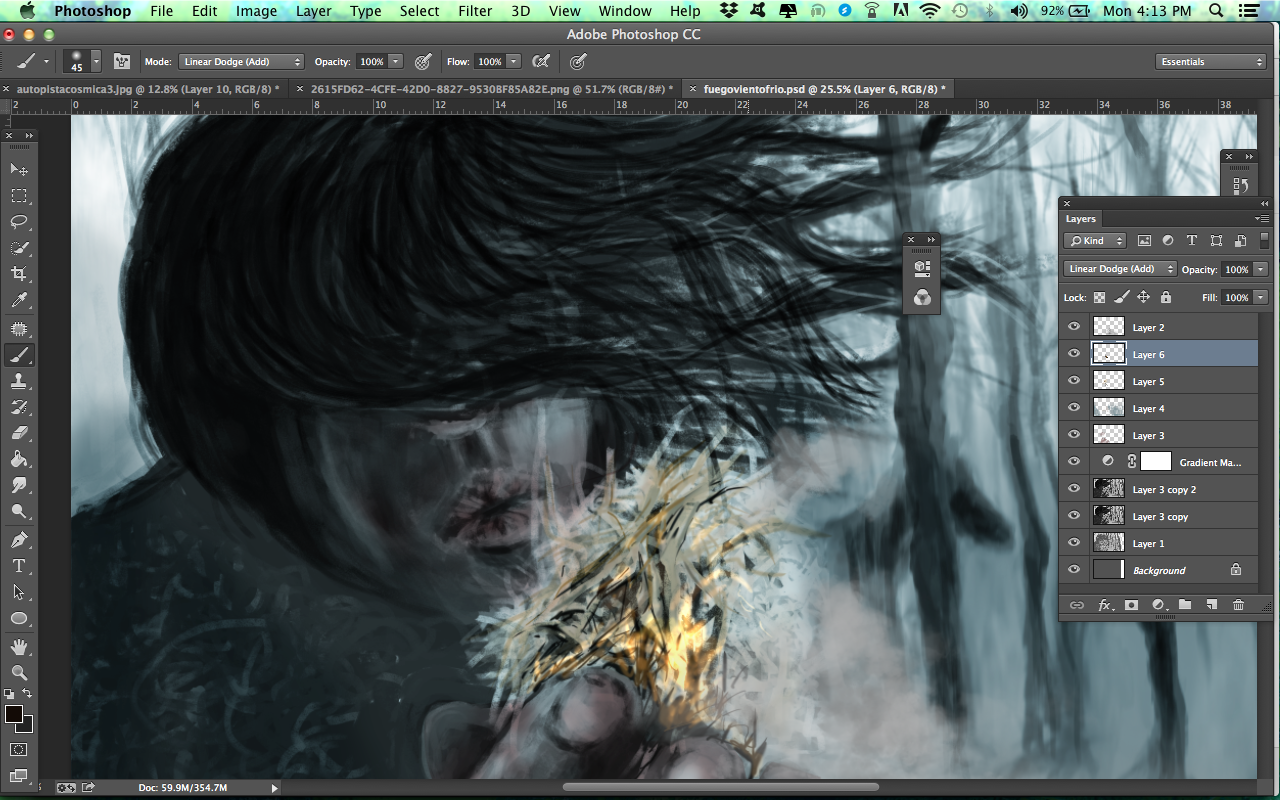Toggle Quick Mask mode
This screenshot has width=1280, height=800.
point(19,749)
